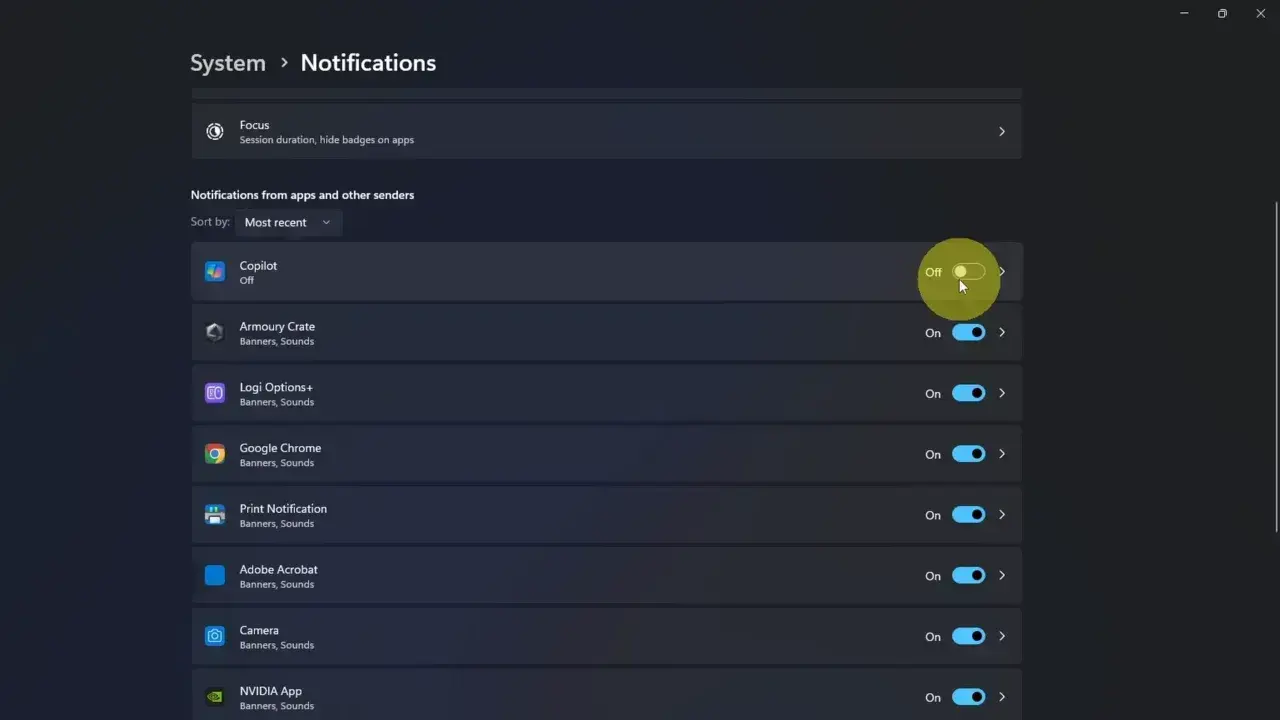Click the Print Notification printer icon
The image size is (1280, 720).
point(215,515)
